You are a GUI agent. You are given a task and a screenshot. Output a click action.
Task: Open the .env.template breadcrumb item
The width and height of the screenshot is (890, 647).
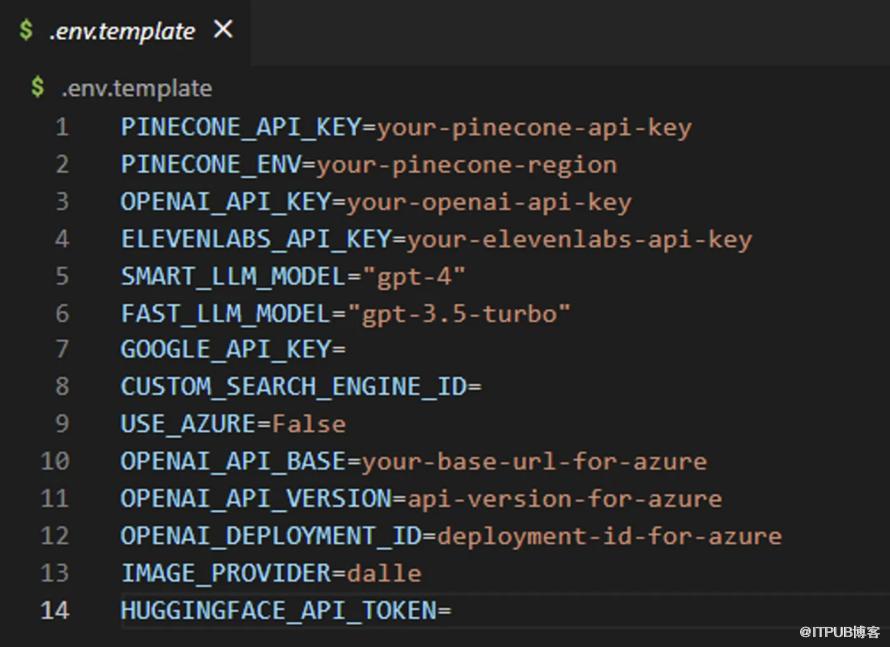[137, 88]
